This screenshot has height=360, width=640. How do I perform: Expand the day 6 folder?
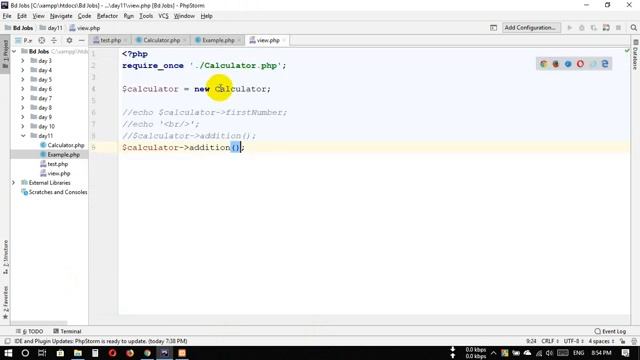point(23,89)
